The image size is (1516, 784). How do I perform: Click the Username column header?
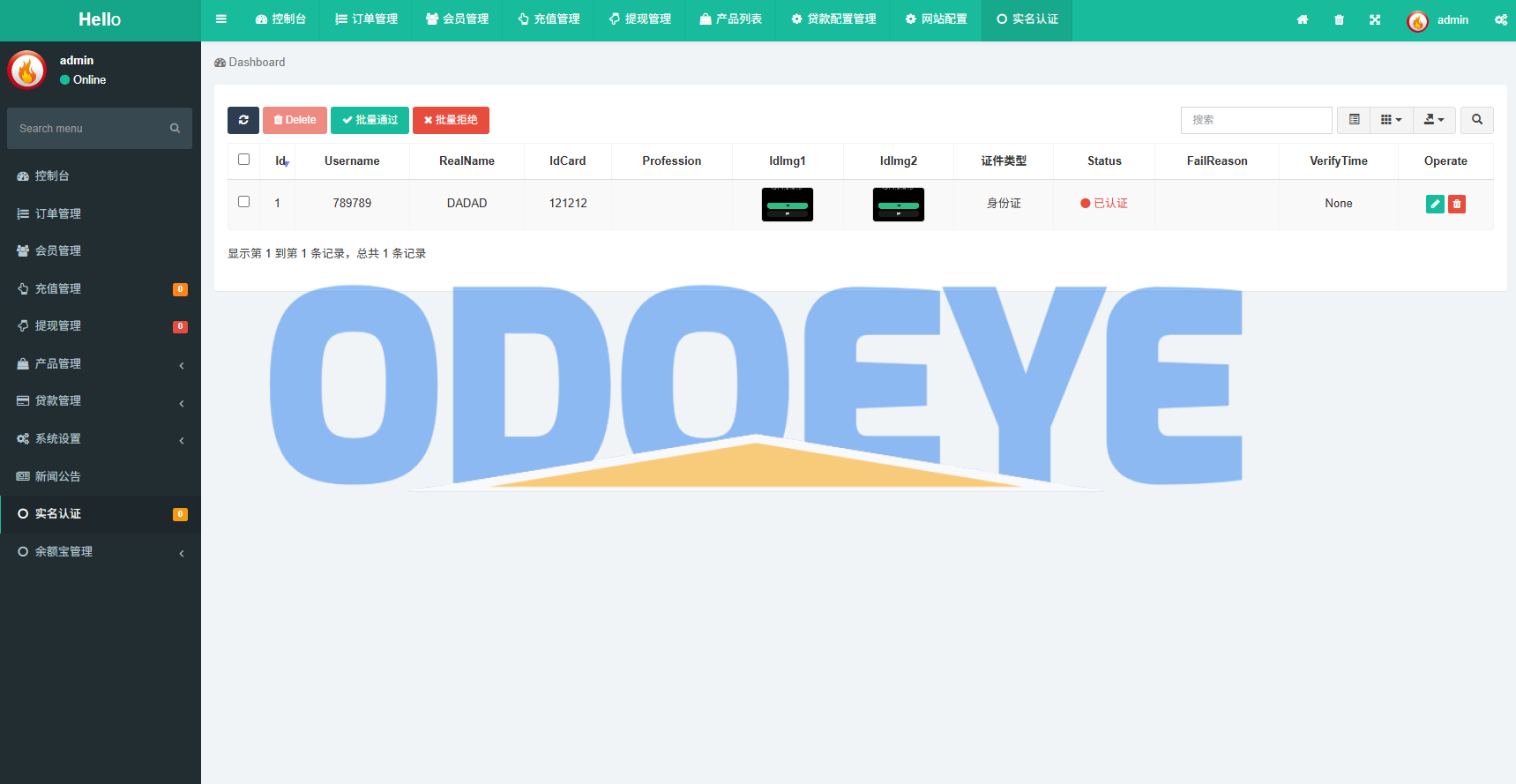coord(352,161)
